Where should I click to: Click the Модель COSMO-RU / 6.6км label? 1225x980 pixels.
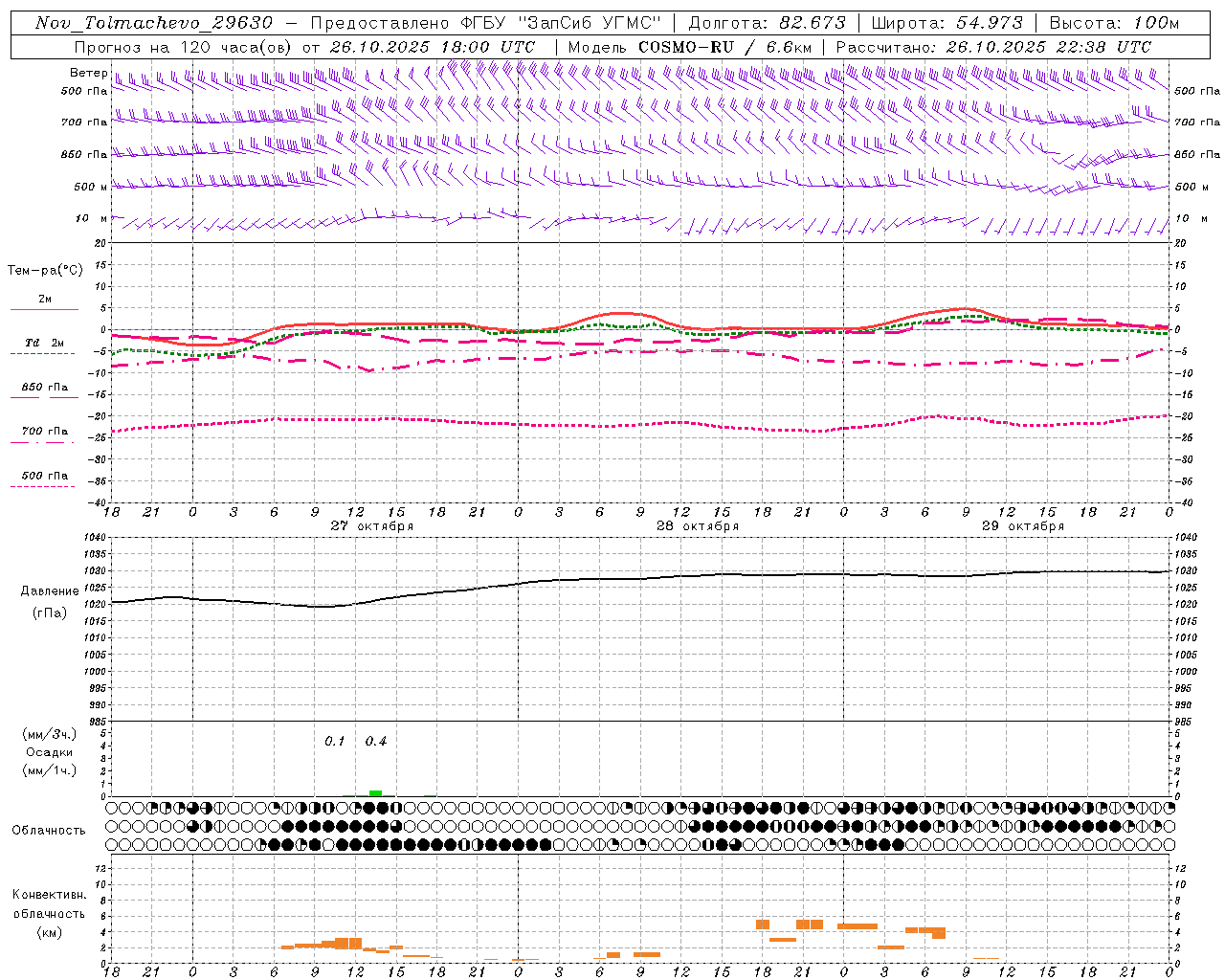[x=689, y=47]
